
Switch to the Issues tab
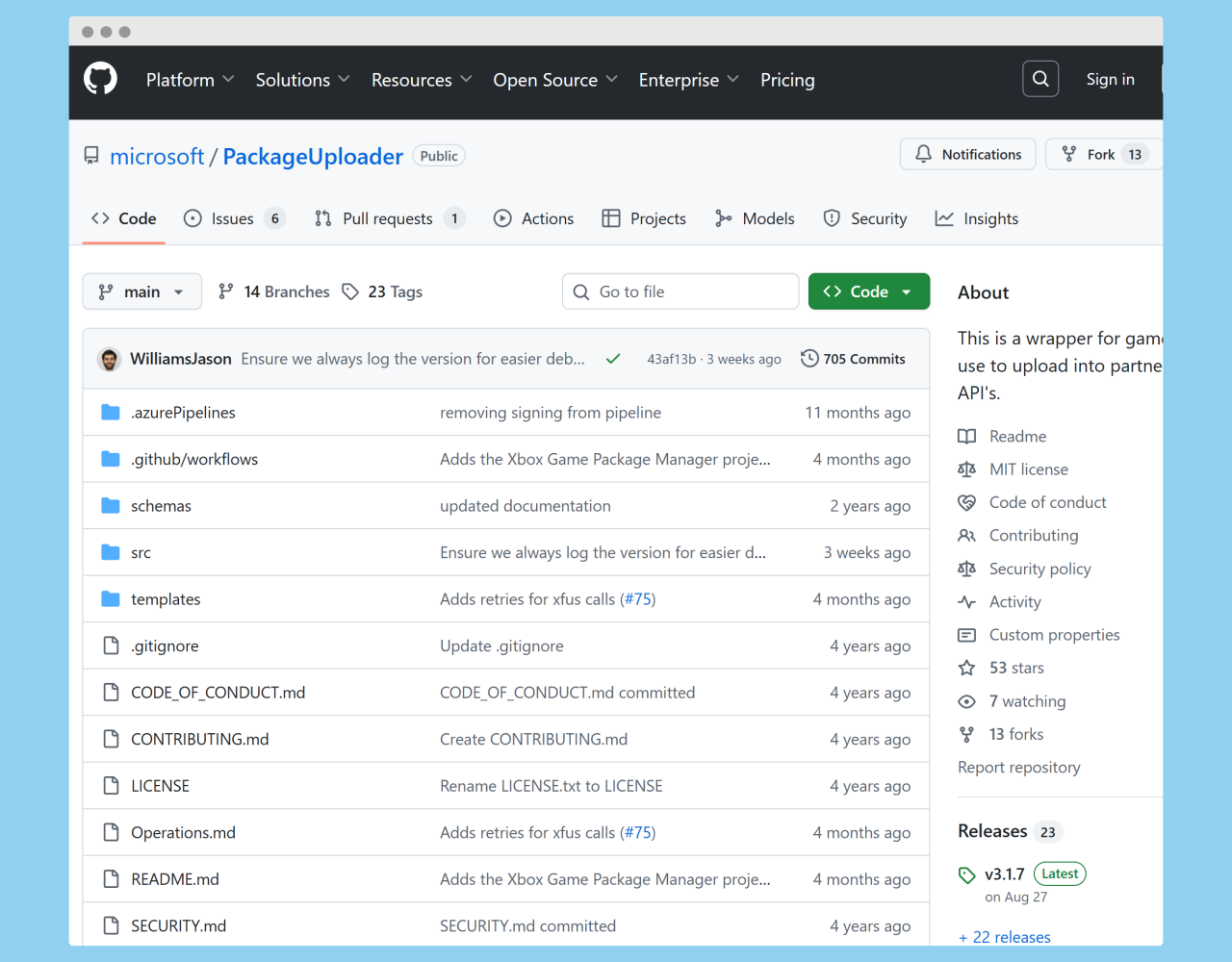(x=233, y=219)
